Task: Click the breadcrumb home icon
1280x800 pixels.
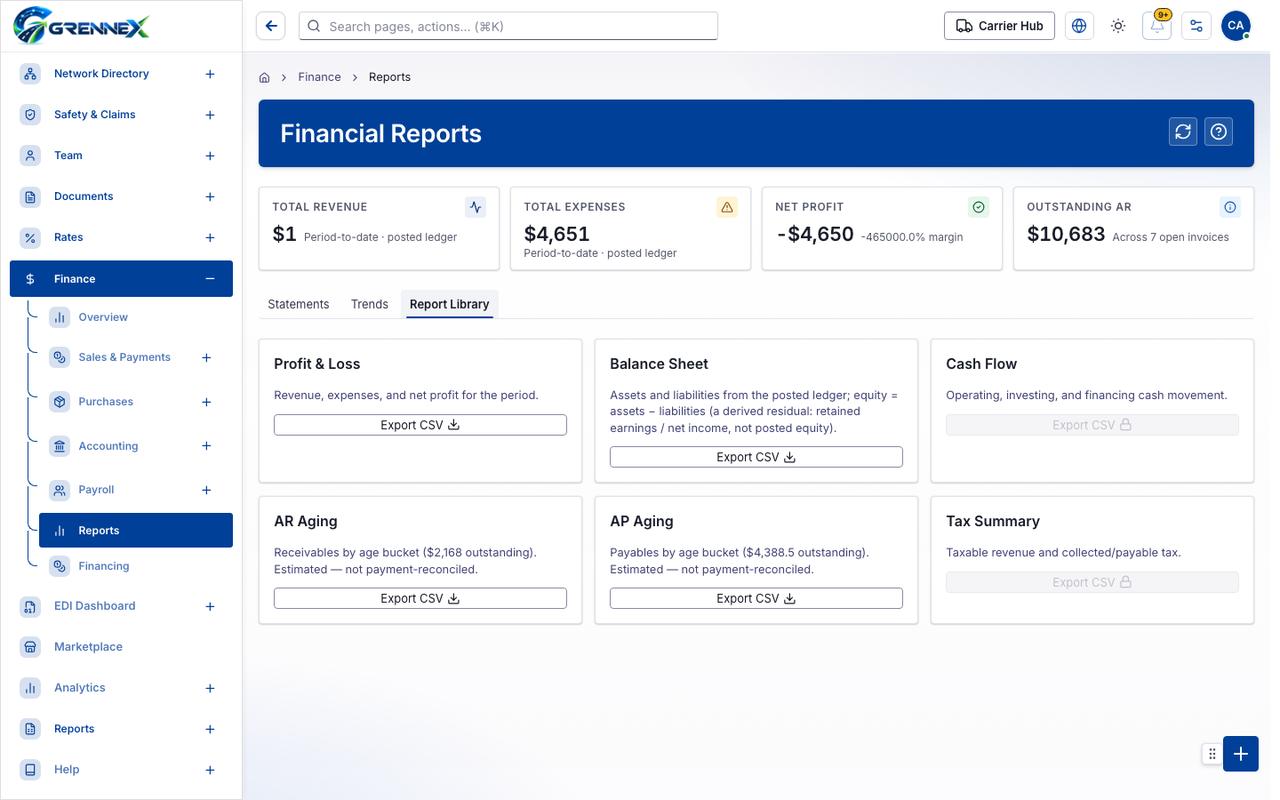Action: [265, 77]
